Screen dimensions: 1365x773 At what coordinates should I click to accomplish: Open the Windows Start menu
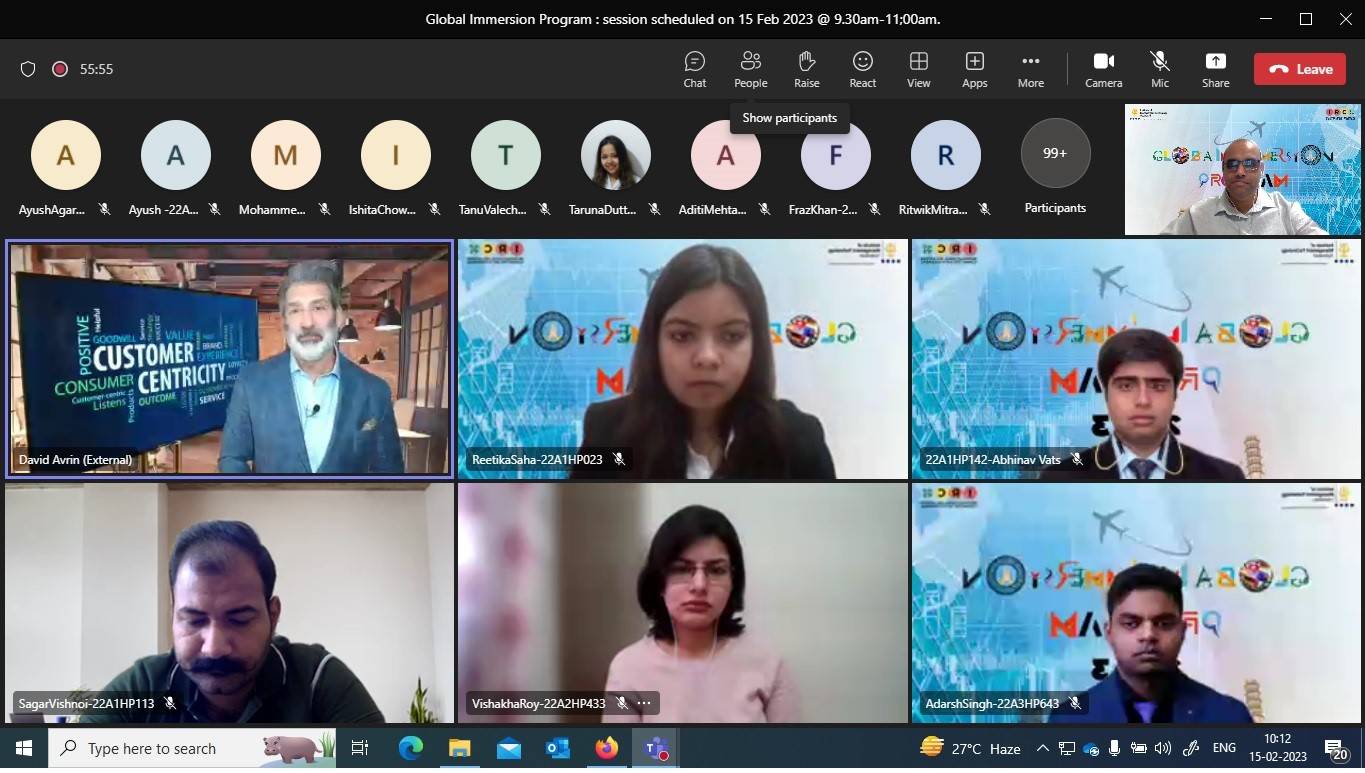pyautogui.click(x=24, y=748)
